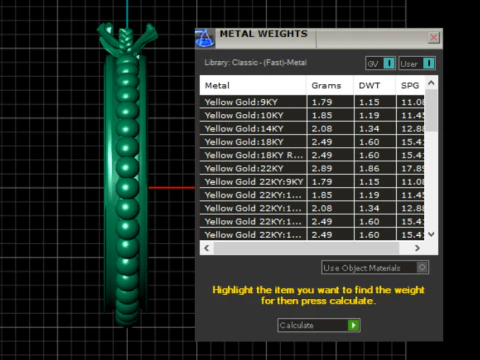Image resolution: width=480 pixels, height=360 pixels.
Task: Select the Yellow Gold 22KY:9KY row
Action: pos(312,182)
